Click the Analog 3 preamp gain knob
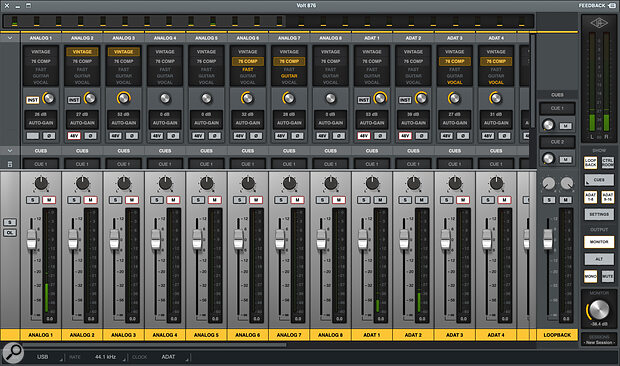 (123, 98)
